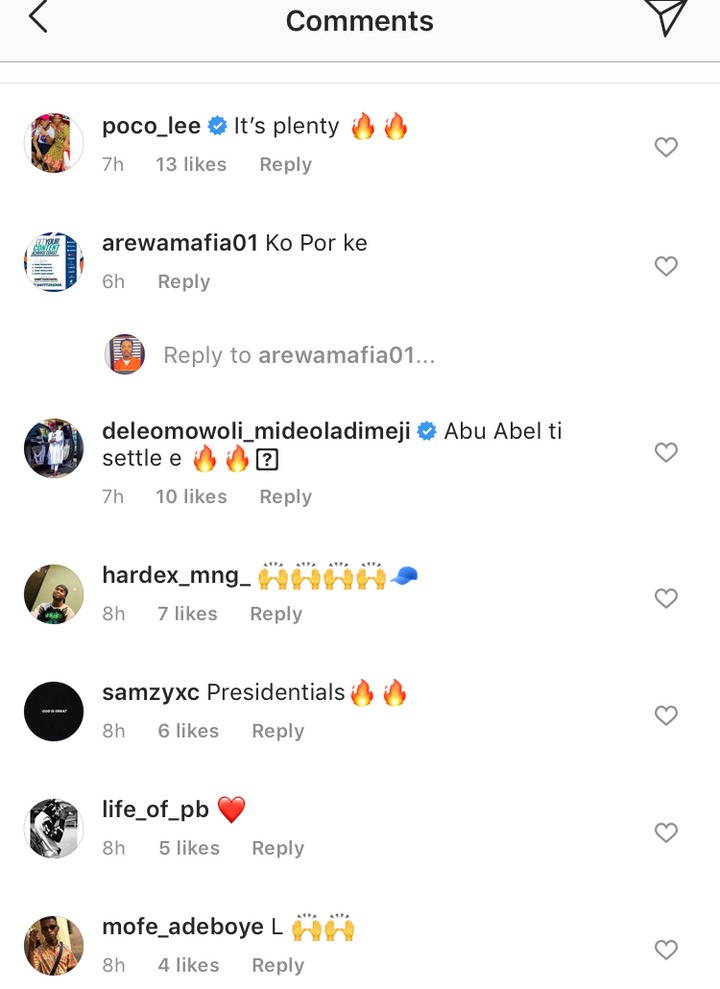
Task: Reply to samzyxc's Presidentials comment
Action: tap(278, 731)
